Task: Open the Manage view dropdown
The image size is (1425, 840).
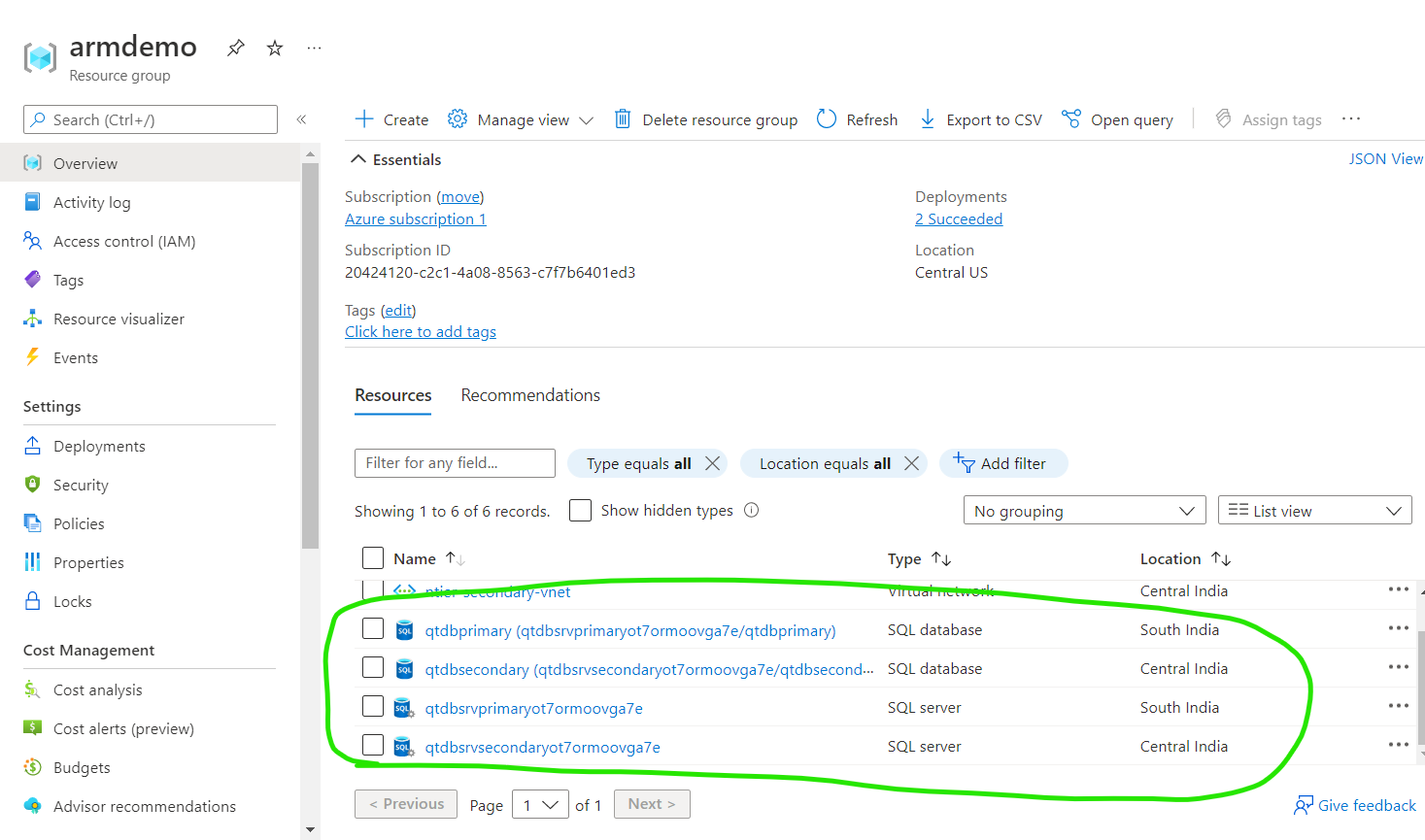Action: point(520,119)
